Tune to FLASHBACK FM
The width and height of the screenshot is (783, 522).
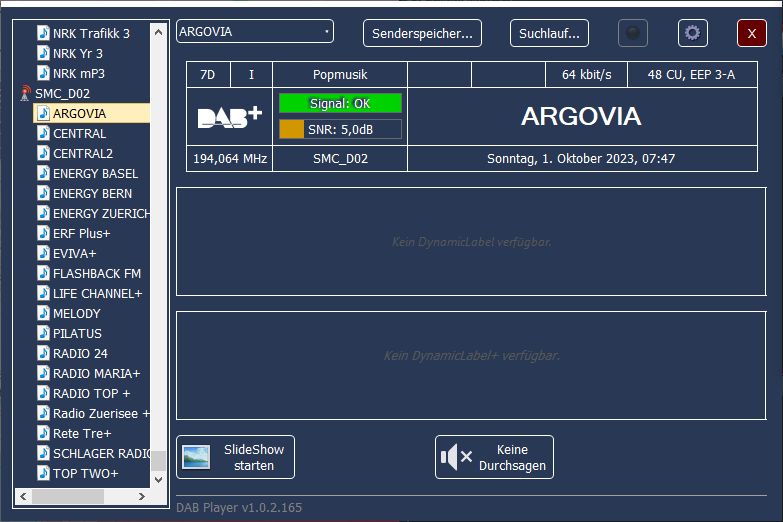97,273
